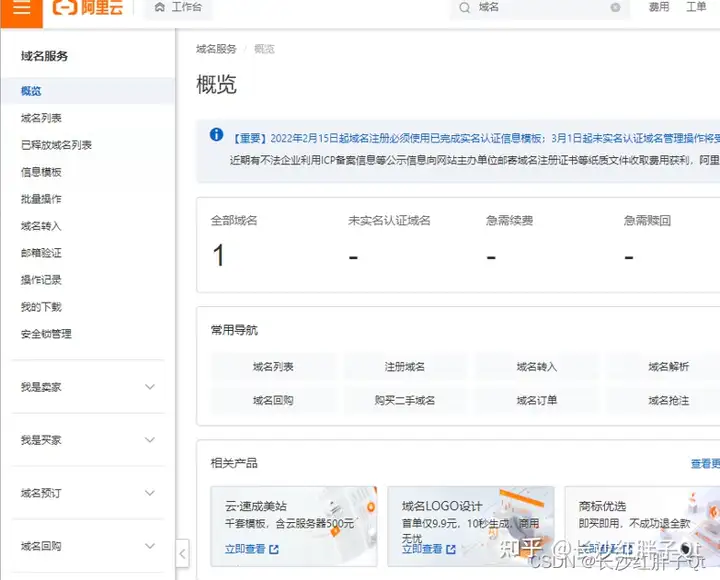
Task: Expand the 域名回购 sidebar section
Action: tap(87, 546)
